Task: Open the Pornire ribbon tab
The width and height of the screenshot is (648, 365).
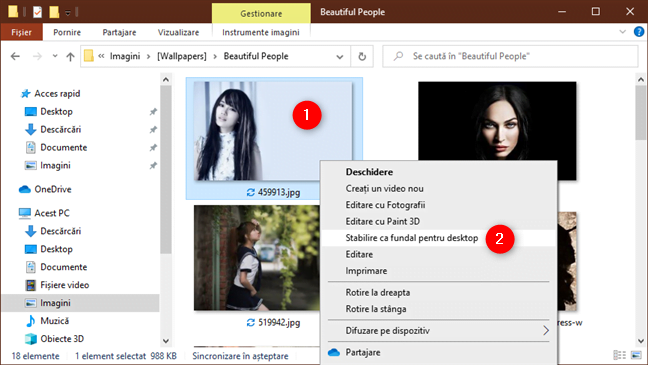Action: (67, 32)
